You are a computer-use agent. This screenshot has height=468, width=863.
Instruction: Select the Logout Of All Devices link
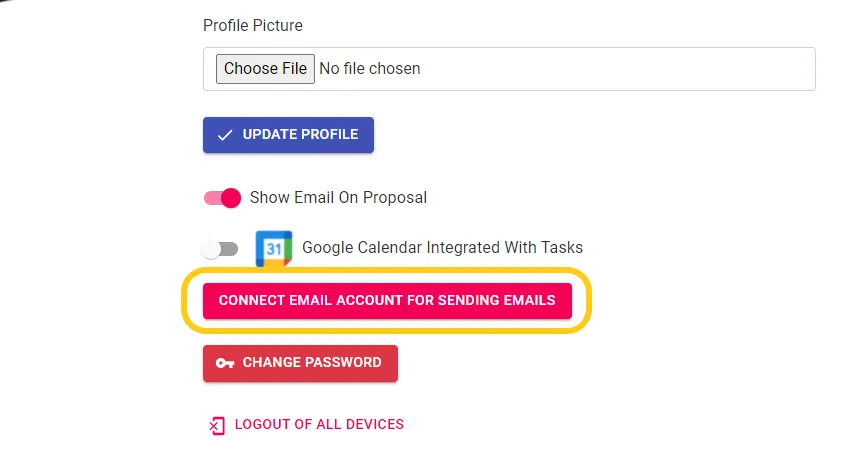319,424
